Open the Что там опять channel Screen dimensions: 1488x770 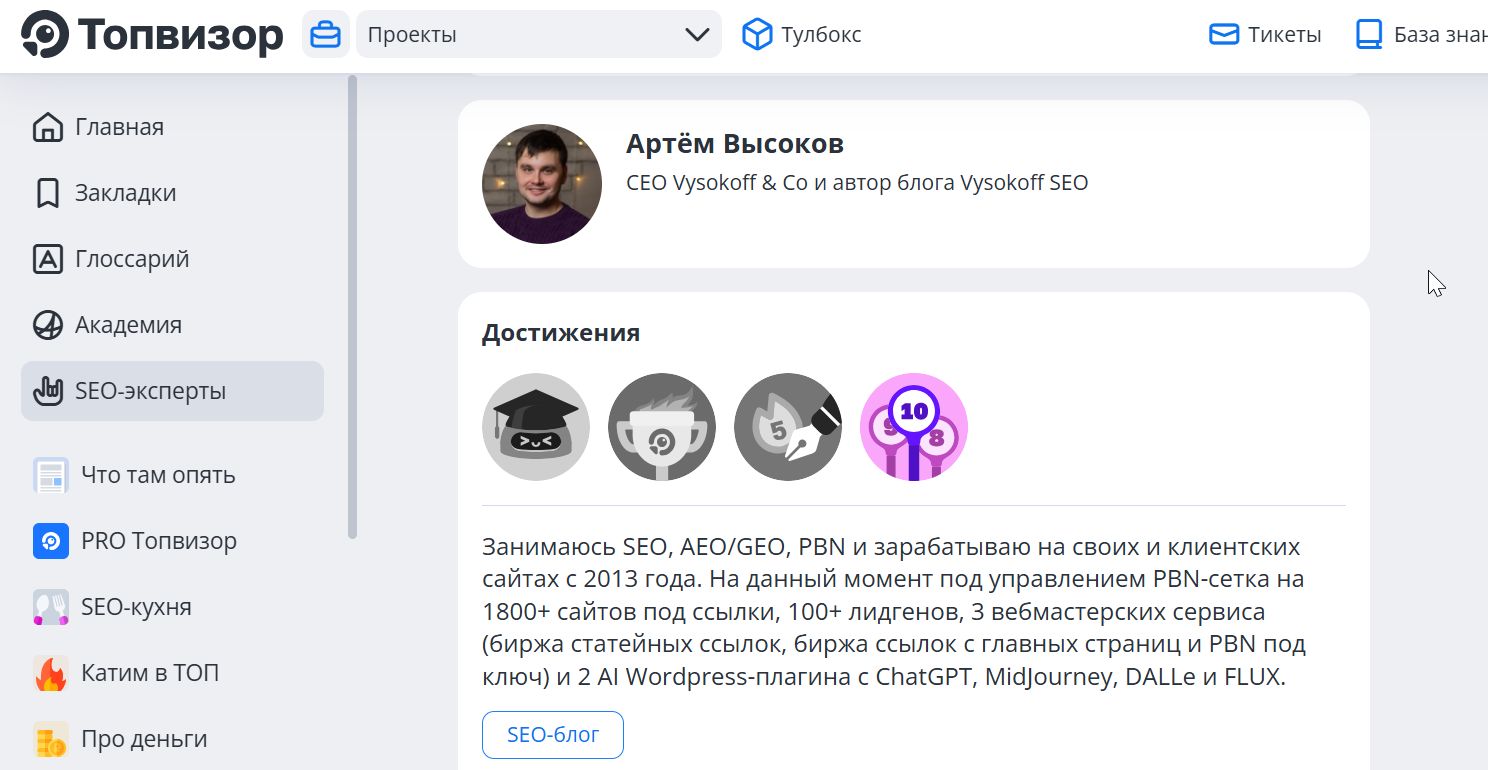pyautogui.click(x=172, y=475)
